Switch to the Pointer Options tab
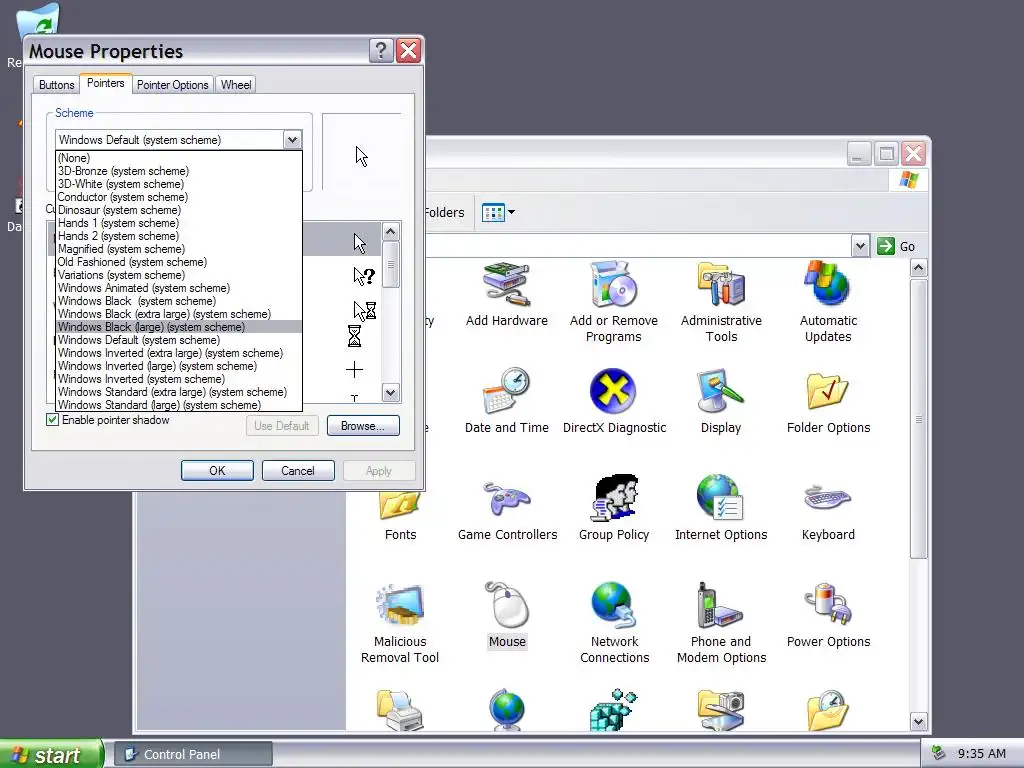Image resolution: width=1024 pixels, height=768 pixels. (x=172, y=85)
